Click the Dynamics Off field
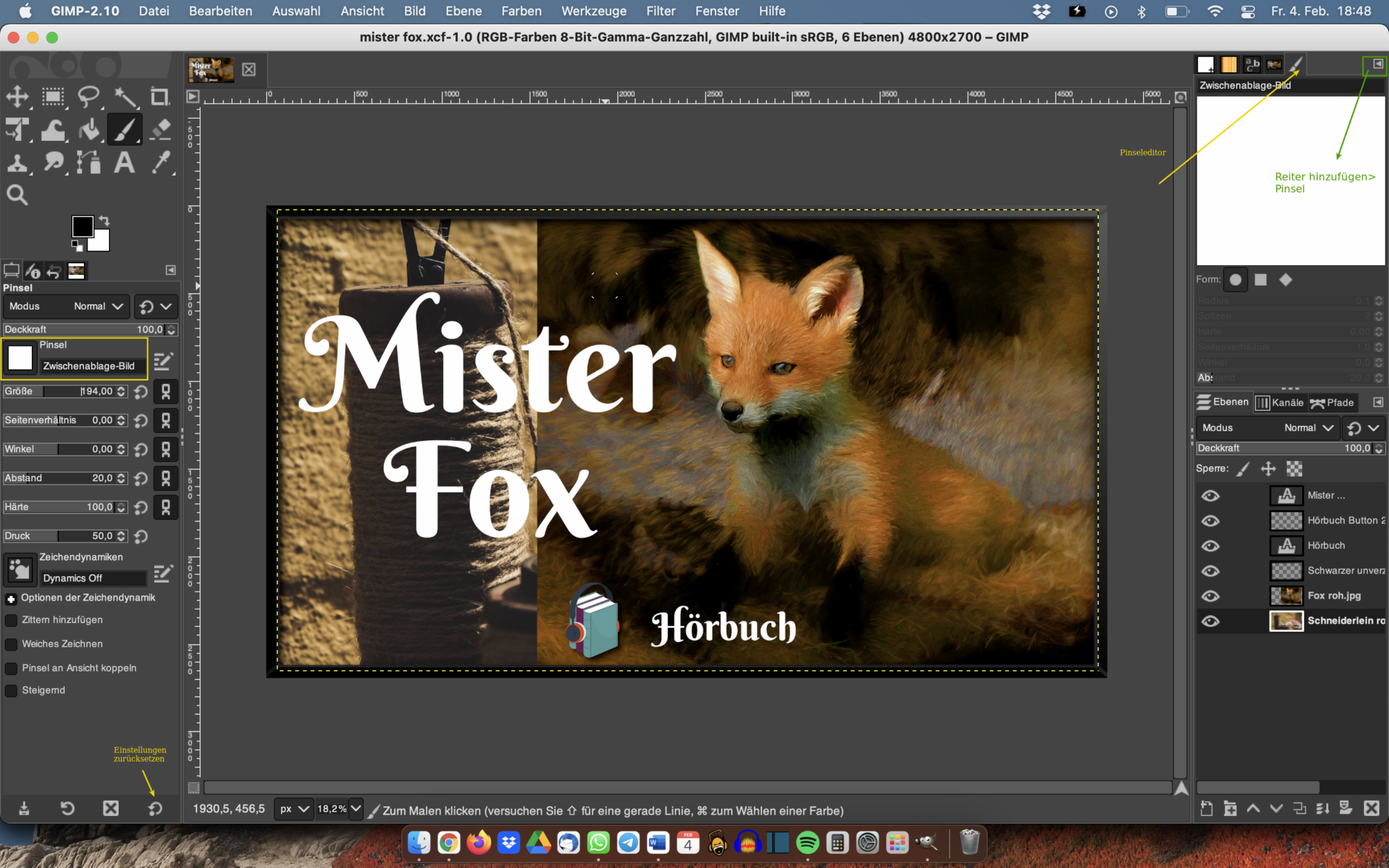This screenshot has width=1389, height=868. 92,578
